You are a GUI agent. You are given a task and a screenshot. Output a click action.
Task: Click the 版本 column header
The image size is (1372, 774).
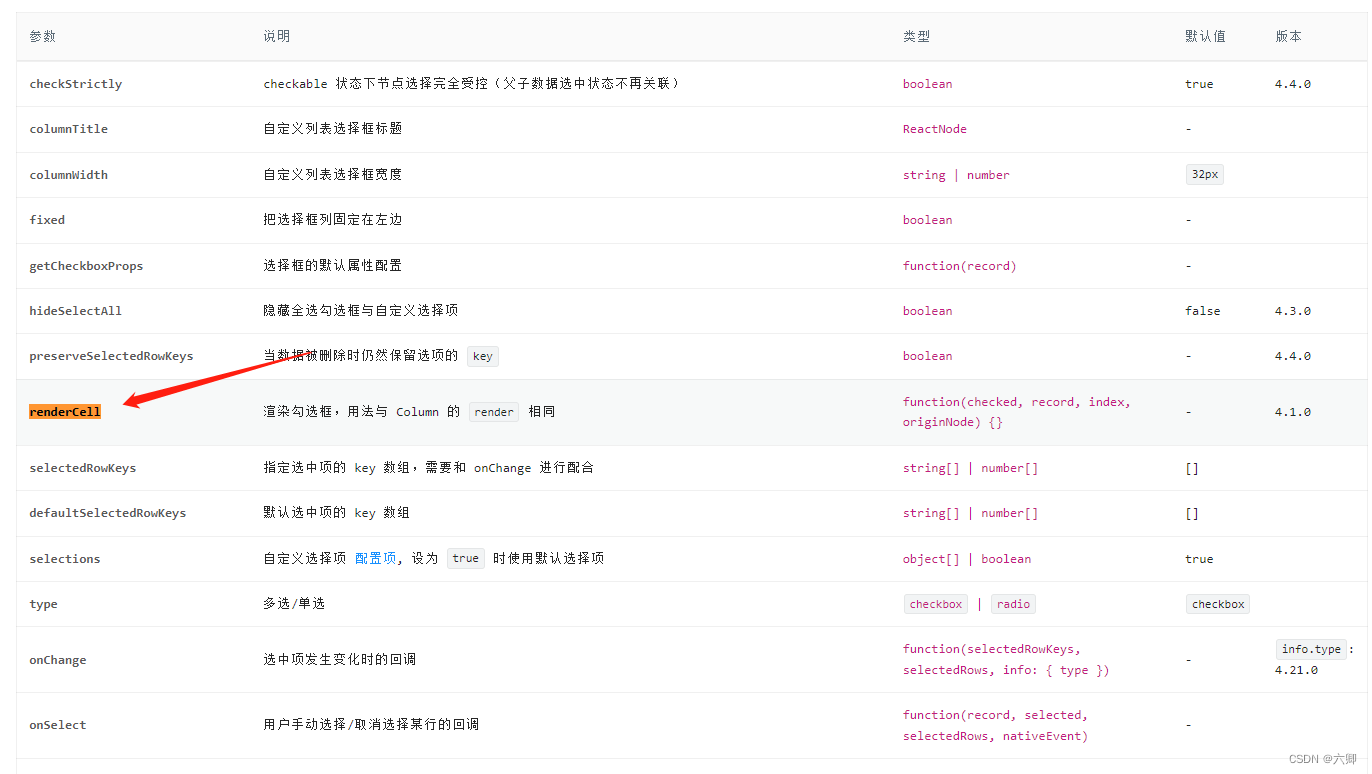click(x=1287, y=35)
